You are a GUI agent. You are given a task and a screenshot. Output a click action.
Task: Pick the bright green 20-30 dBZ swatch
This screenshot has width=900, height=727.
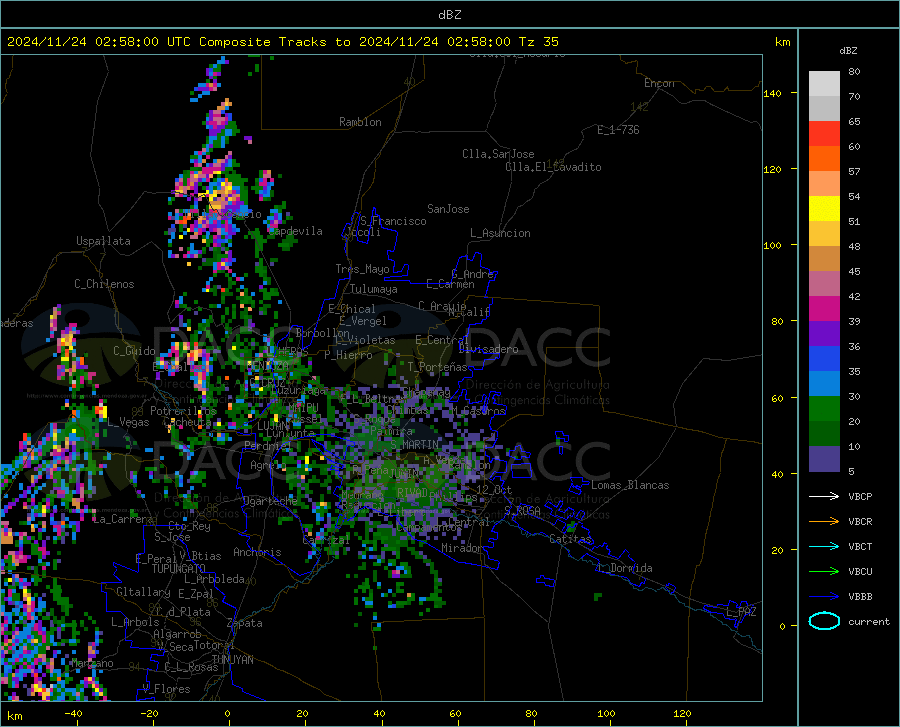click(x=824, y=409)
